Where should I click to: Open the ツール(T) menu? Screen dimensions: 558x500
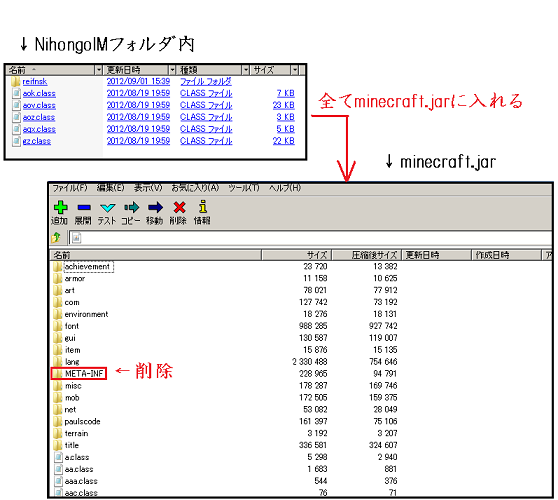[244, 188]
